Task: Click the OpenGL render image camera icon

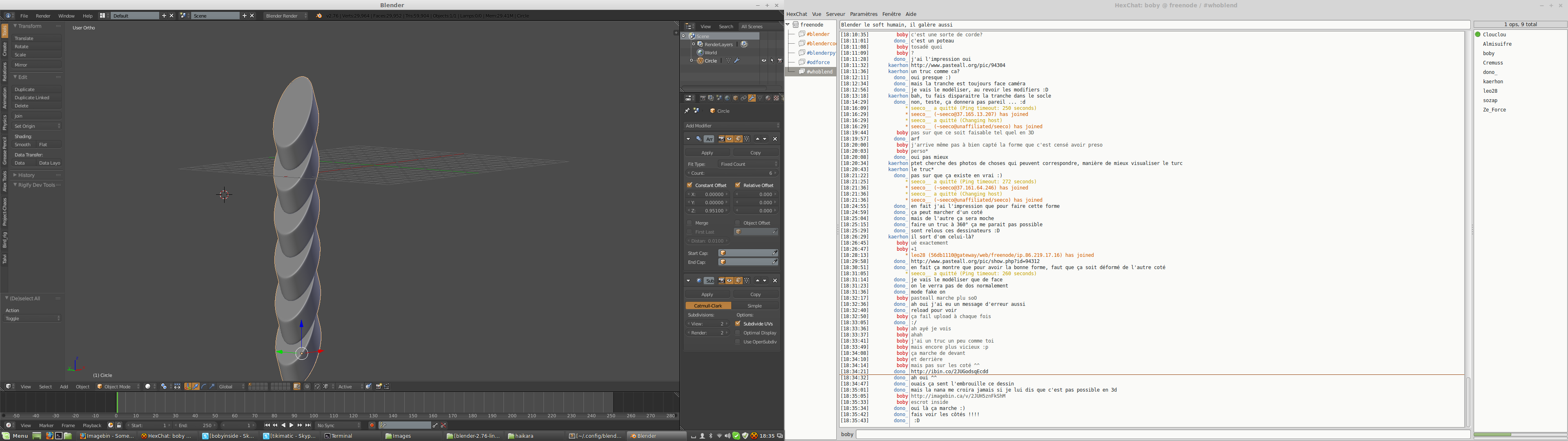Action: (x=379, y=386)
